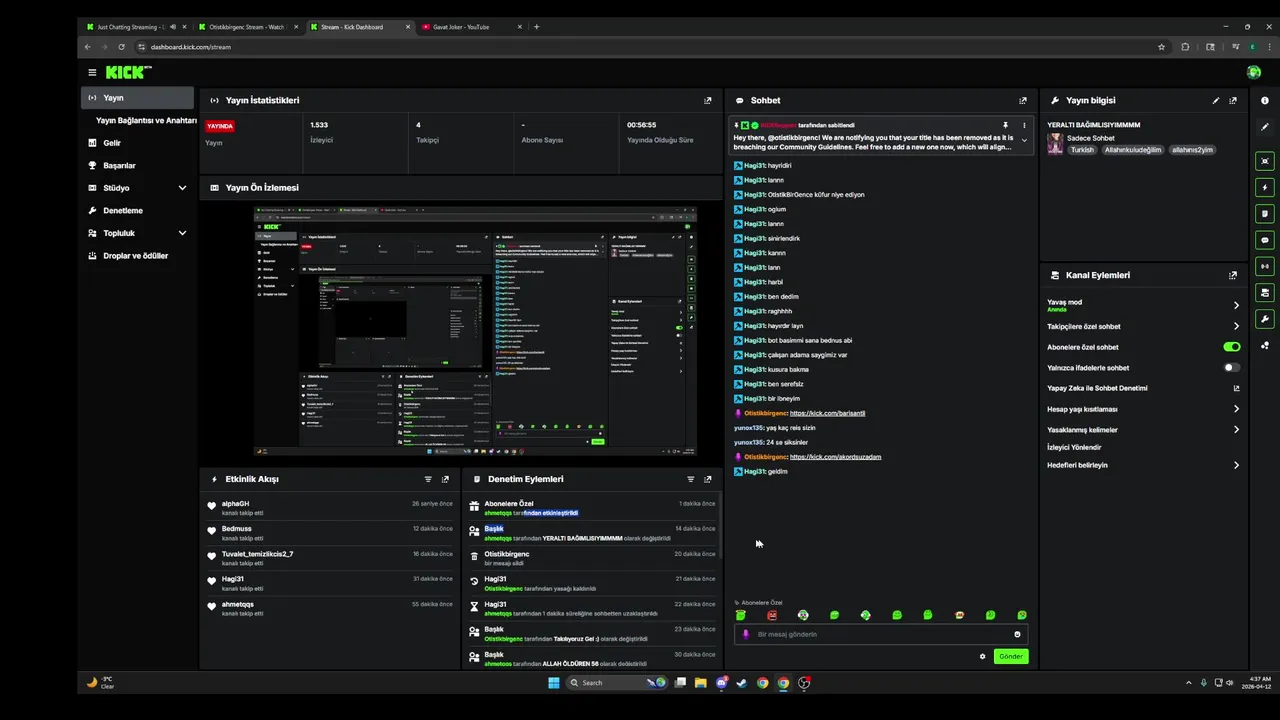Open external link icon for Yapay Zeka ile Sohbet Denetimi
The height and width of the screenshot is (720, 1280).
click(1237, 388)
